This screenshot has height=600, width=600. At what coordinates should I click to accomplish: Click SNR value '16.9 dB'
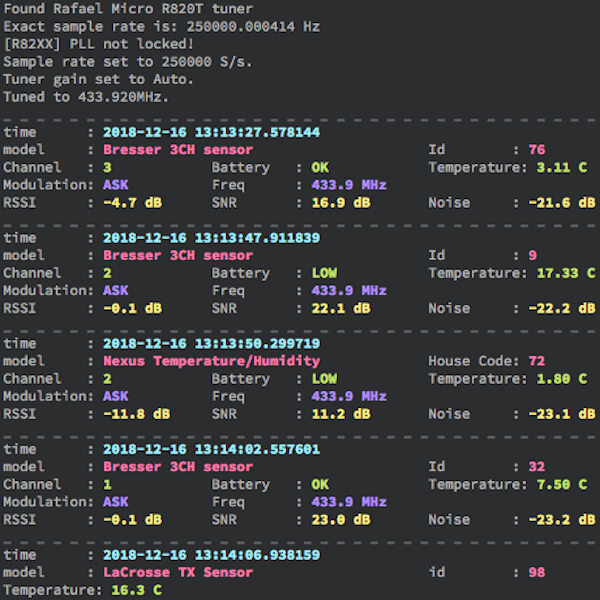[341, 203]
